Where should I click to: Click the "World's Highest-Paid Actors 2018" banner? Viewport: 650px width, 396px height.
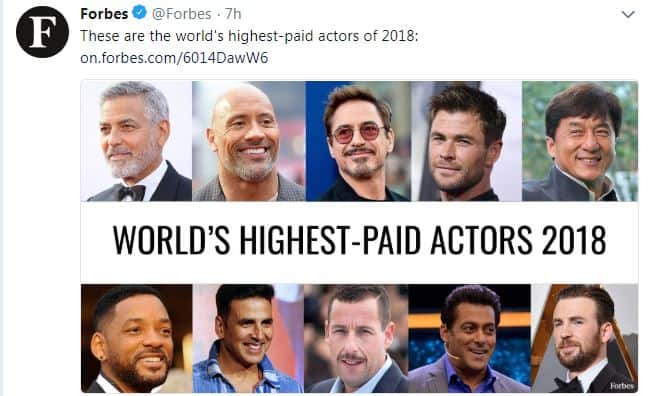pyautogui.click(x=359, y=241)
